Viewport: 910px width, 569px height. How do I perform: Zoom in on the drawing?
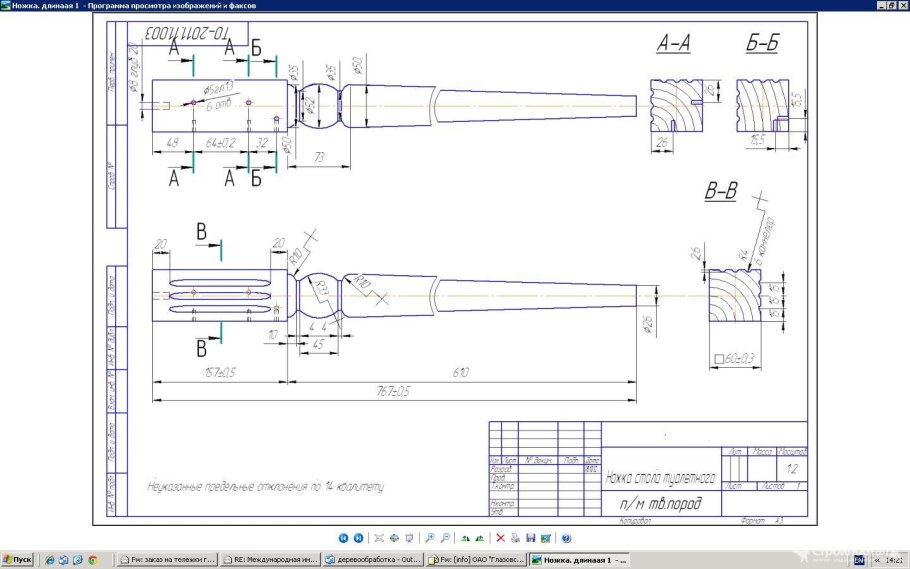(x=430, y=537)
